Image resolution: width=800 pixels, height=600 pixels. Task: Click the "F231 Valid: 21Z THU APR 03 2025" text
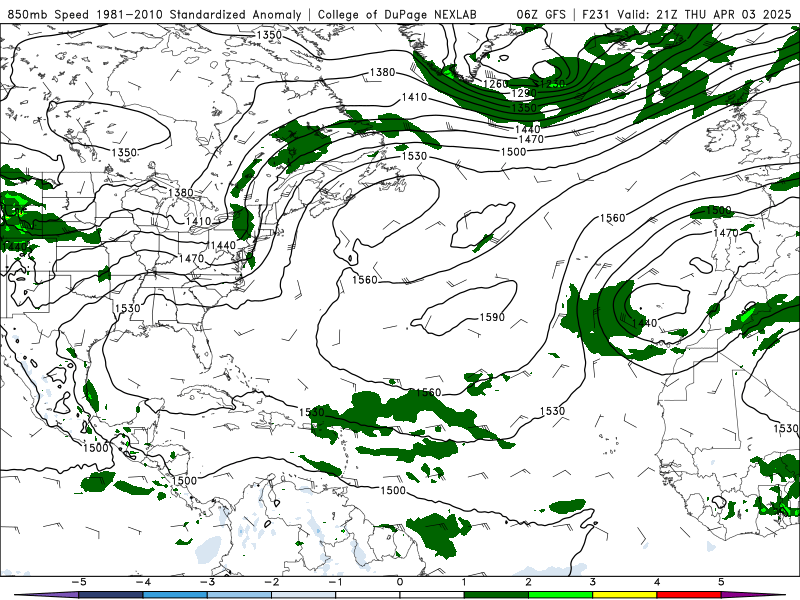[x=686, y=14]
